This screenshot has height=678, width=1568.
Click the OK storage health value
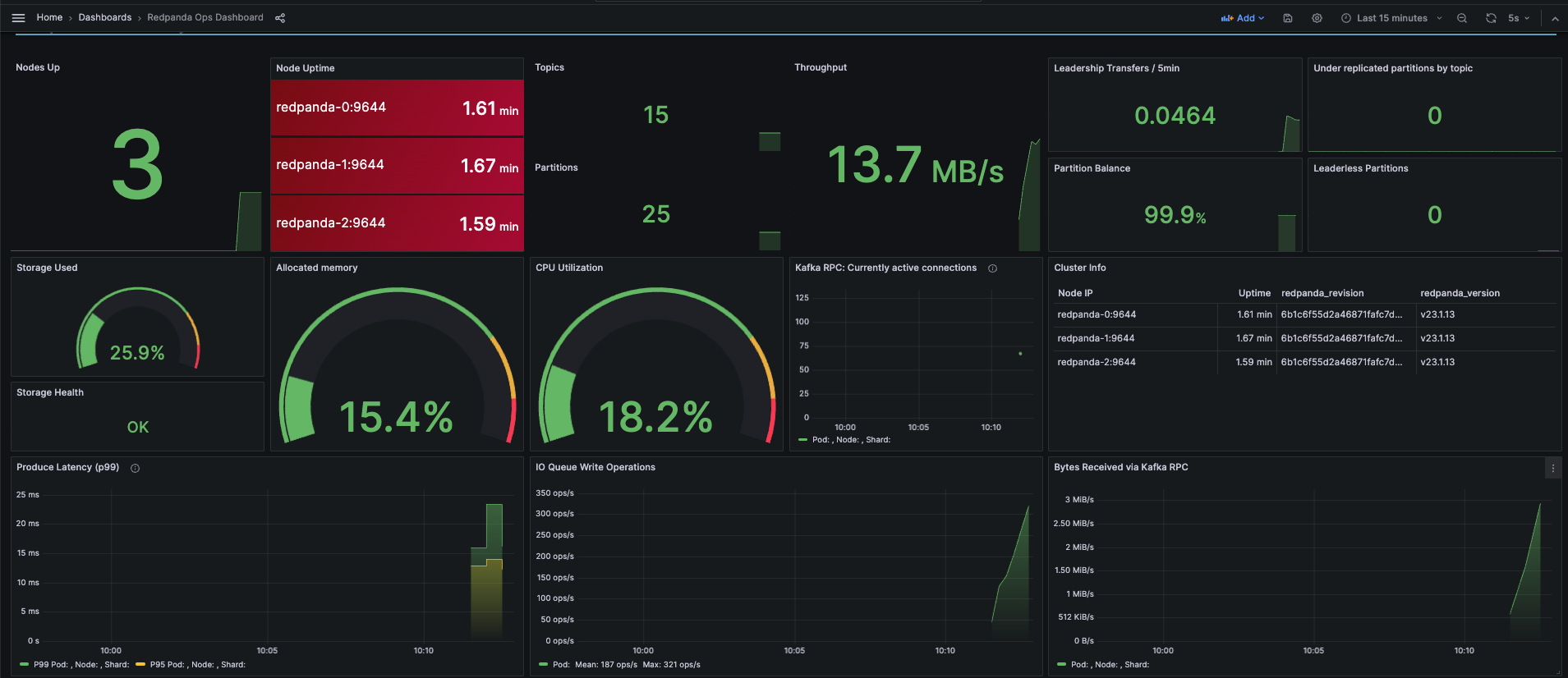[138, 427]
